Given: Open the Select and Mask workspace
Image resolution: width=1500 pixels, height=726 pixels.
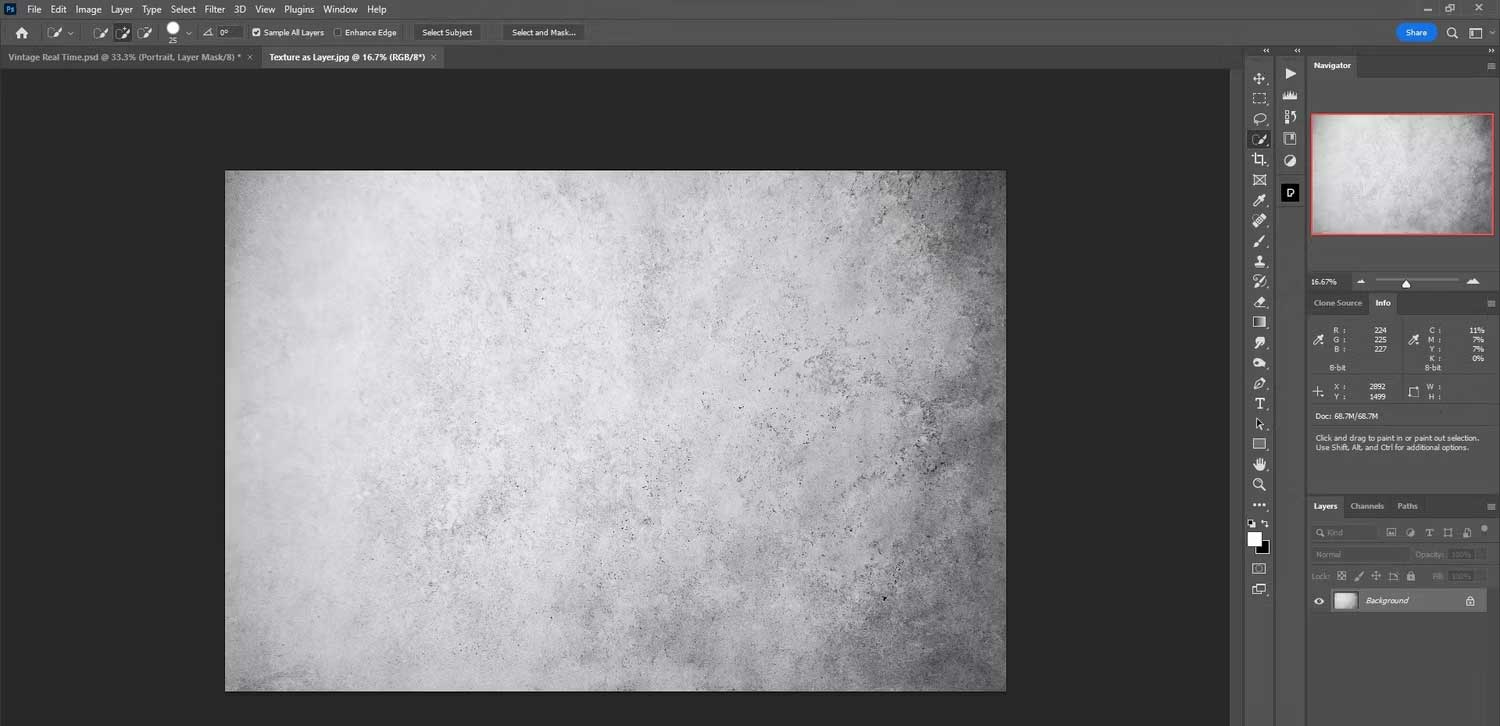Looking at the screenshot, I should [543, 32].
